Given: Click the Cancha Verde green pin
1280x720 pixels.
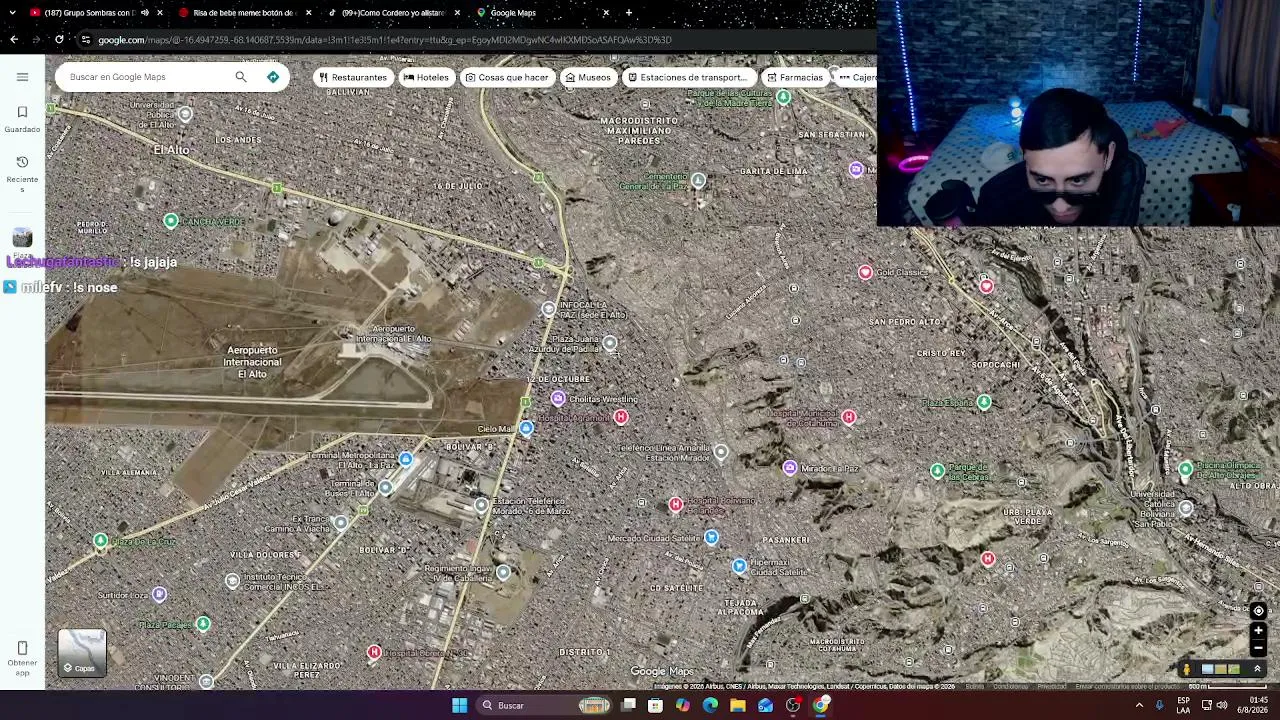Looking at the screenshot, I should point(171,221).
